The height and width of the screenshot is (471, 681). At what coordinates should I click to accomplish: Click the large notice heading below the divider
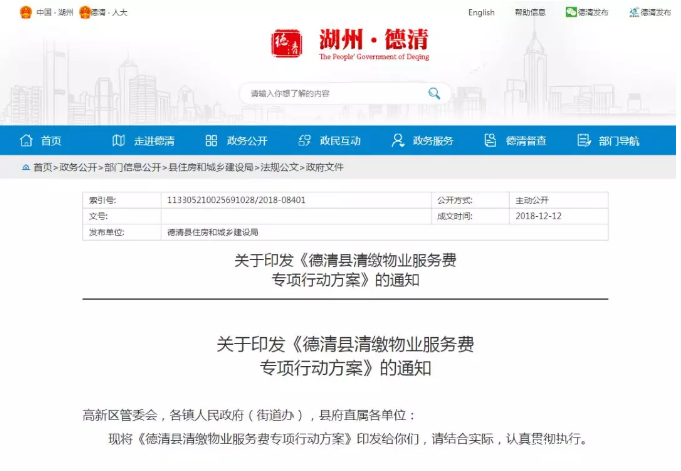(345, 356)
